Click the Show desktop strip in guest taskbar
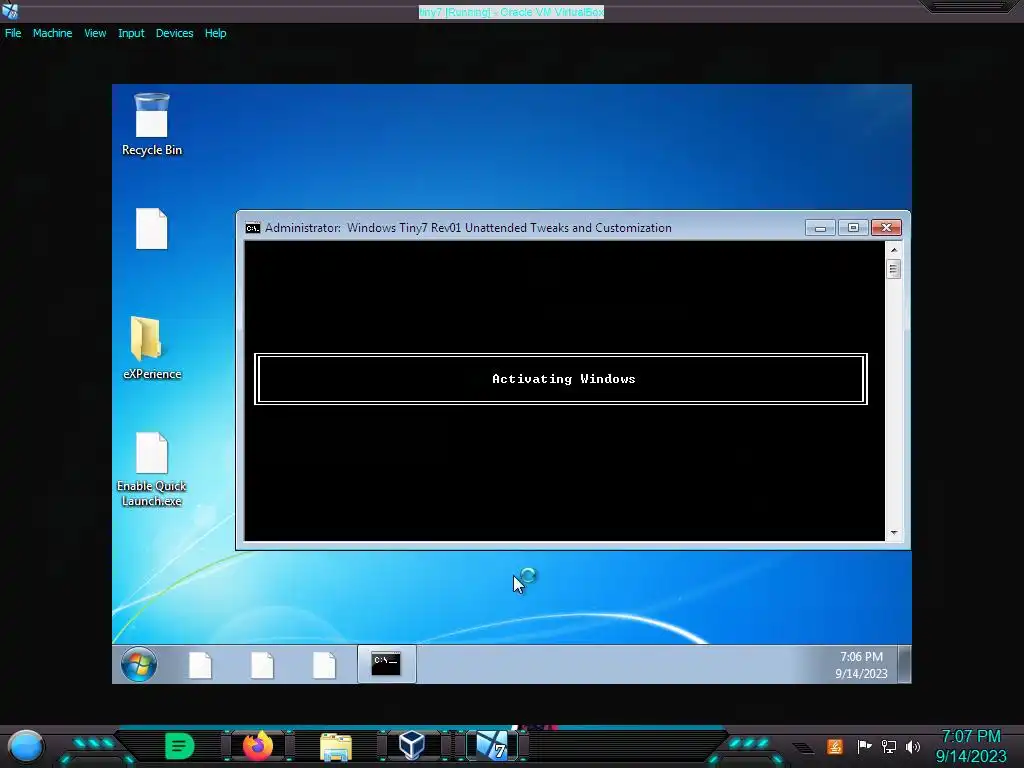The height and width of the screenshot is (768, 1024). (904, 664)
